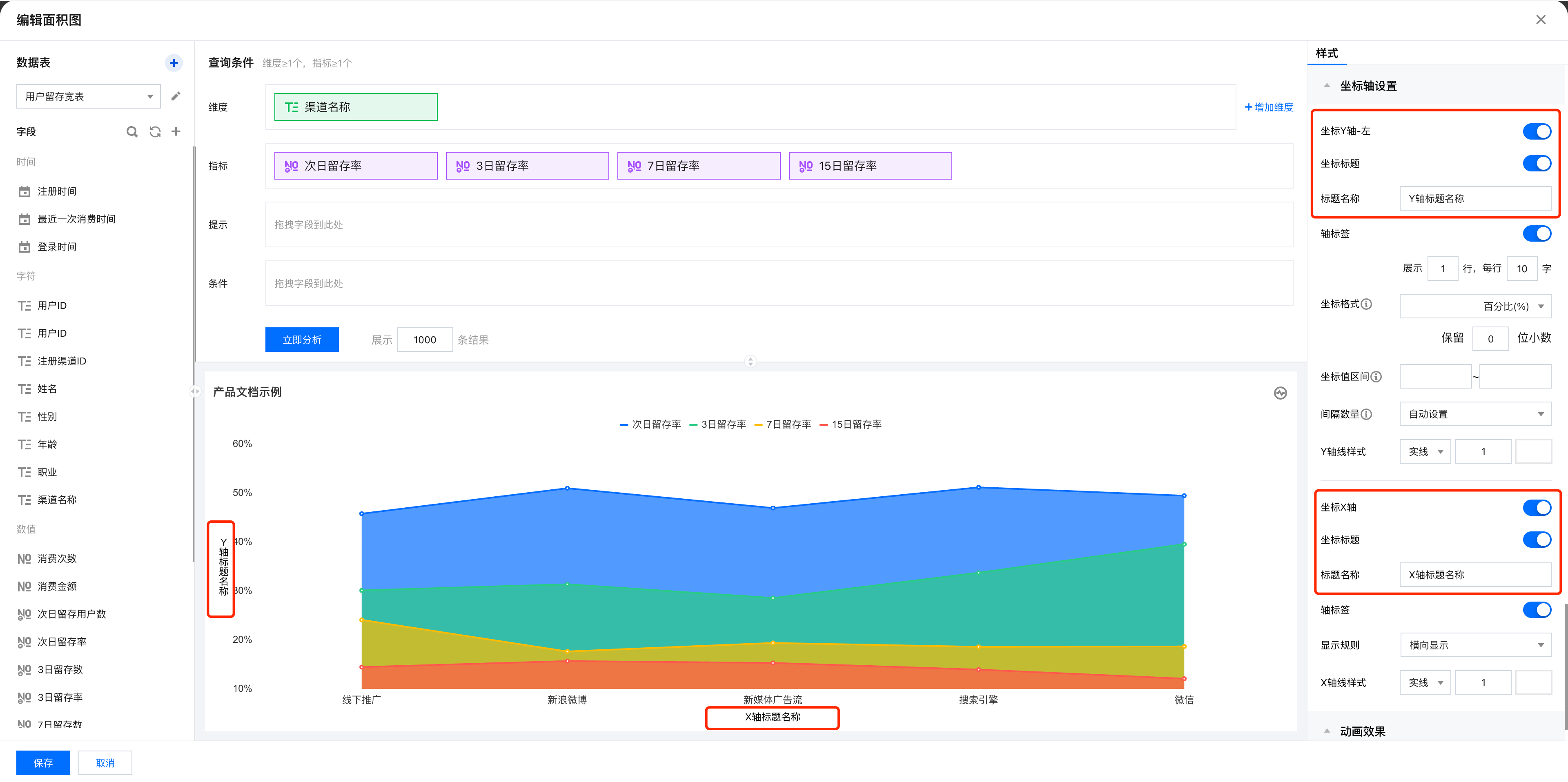Screen dimensions: 1568x782
Task: Select the 样式 tab
Action: click(x=1327, y=53)
